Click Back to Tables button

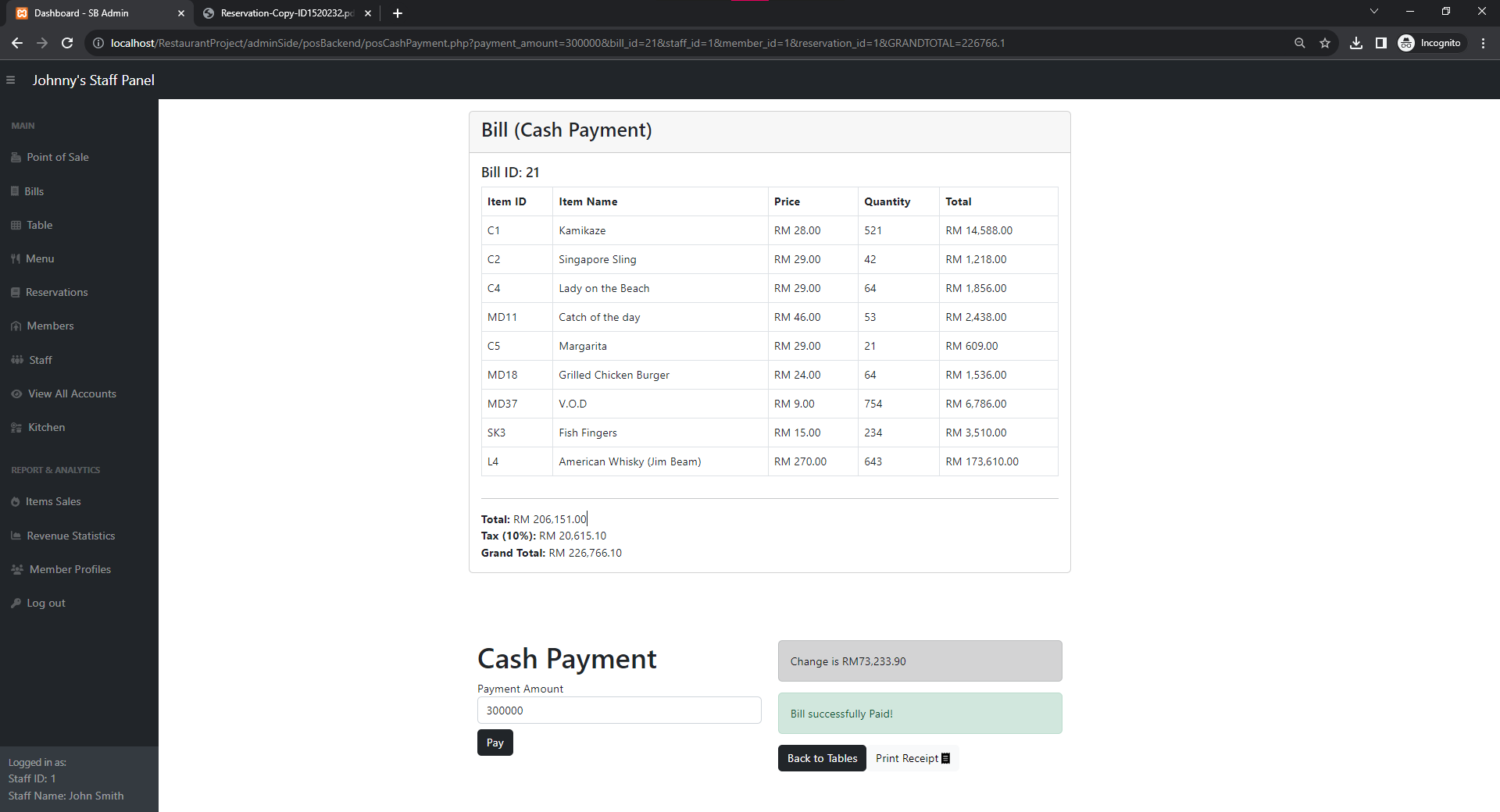(x=822, y=758)
